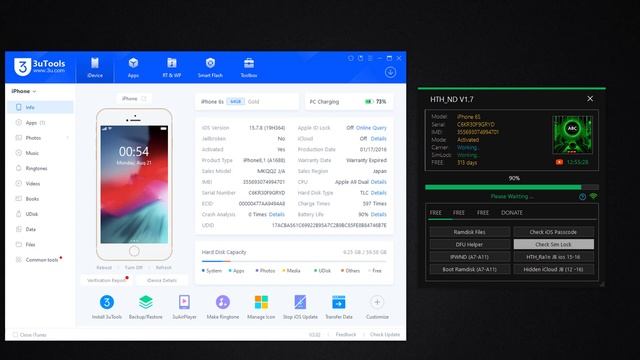This screenshot has width=640, height=360.
Task: Click Boot Ramdisk (A7-A11) button
Action: [469, 269]
